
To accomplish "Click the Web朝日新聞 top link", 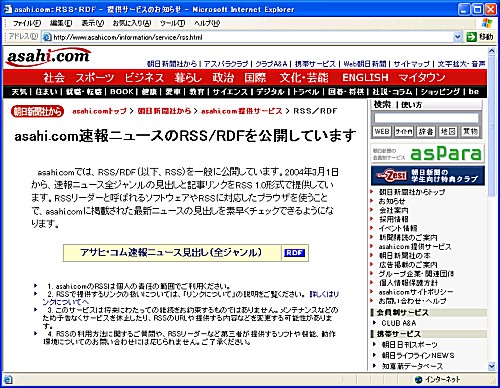I will tap(365, 64).
